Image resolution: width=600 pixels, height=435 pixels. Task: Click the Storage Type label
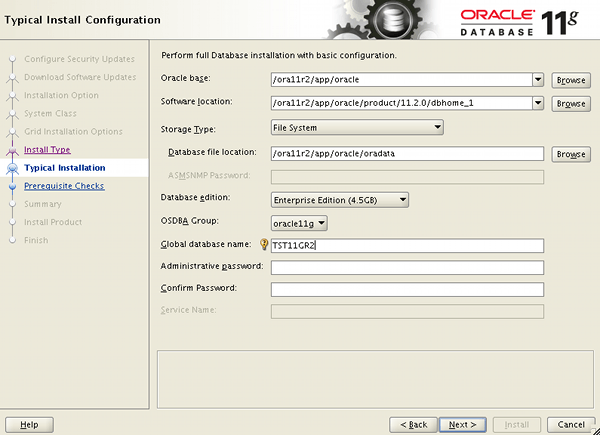point(188,129)
